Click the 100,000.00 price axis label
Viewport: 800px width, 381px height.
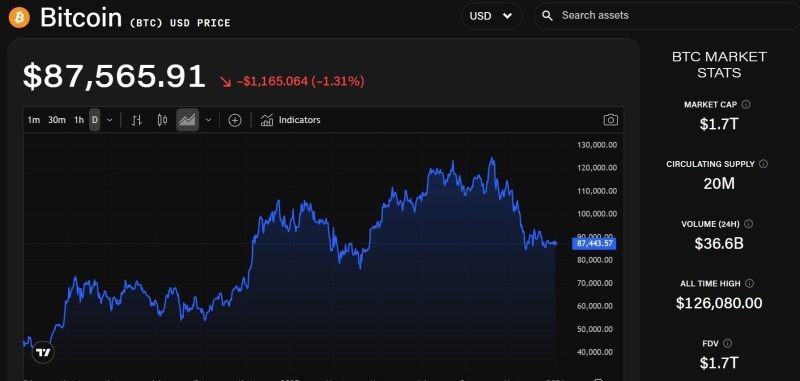tap(597, 214)
